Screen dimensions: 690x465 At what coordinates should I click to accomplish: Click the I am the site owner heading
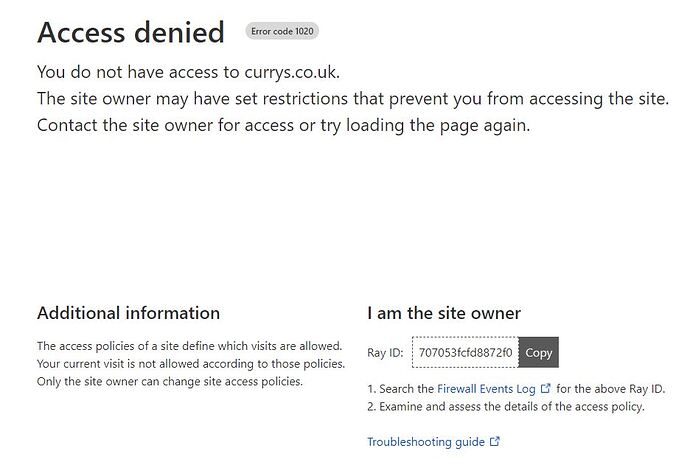coord(444,313)
